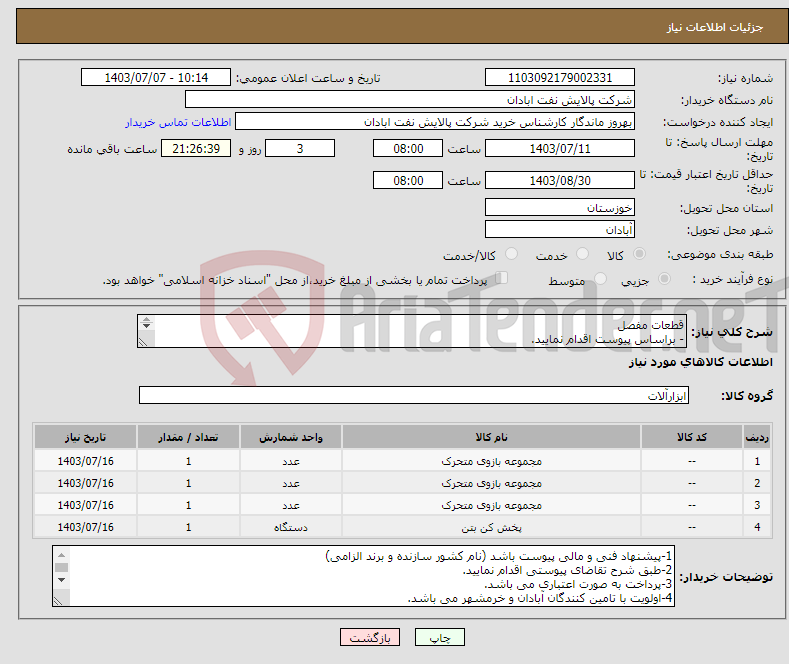Click row 2 item name مجموعه بازوی متحرک
Viewport: 789px width, 664px height.
pyautogui.click(x=491, y=483)
